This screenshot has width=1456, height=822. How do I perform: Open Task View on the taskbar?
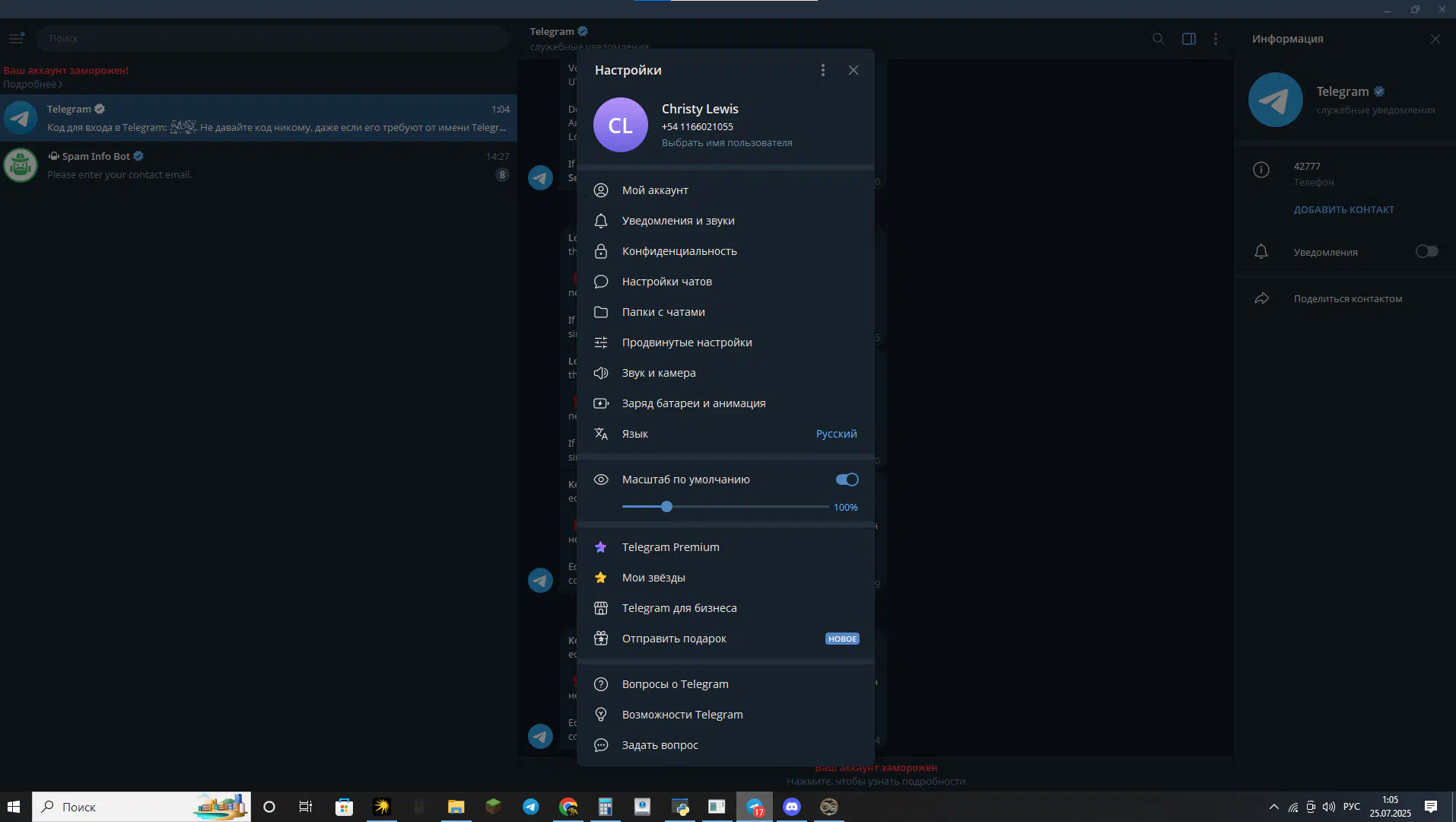pos(306,807)
